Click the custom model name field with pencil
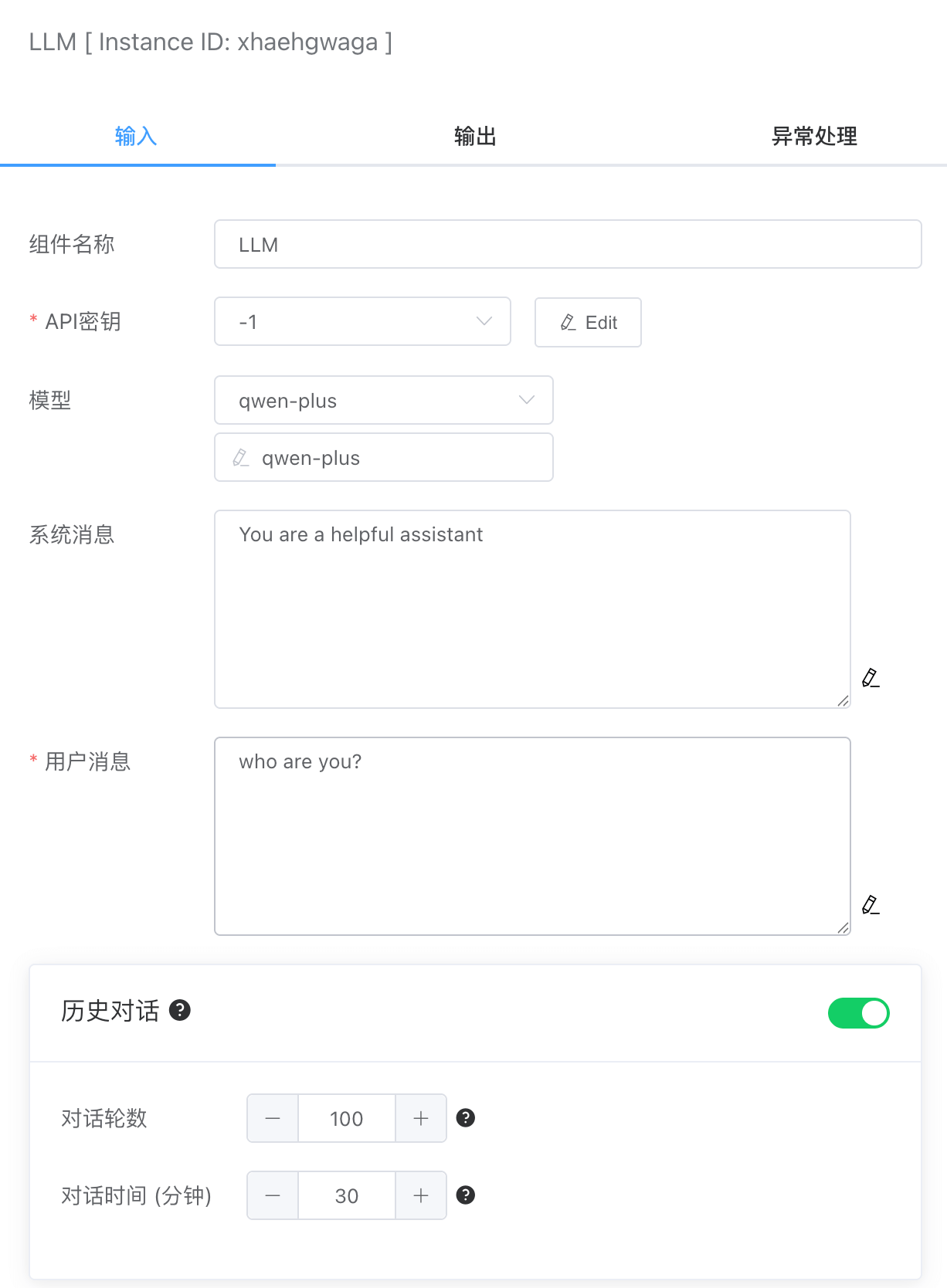Image resolution: width=947 pixels, height=1288 pixels. pyautogui.click(x=394, y=458)
